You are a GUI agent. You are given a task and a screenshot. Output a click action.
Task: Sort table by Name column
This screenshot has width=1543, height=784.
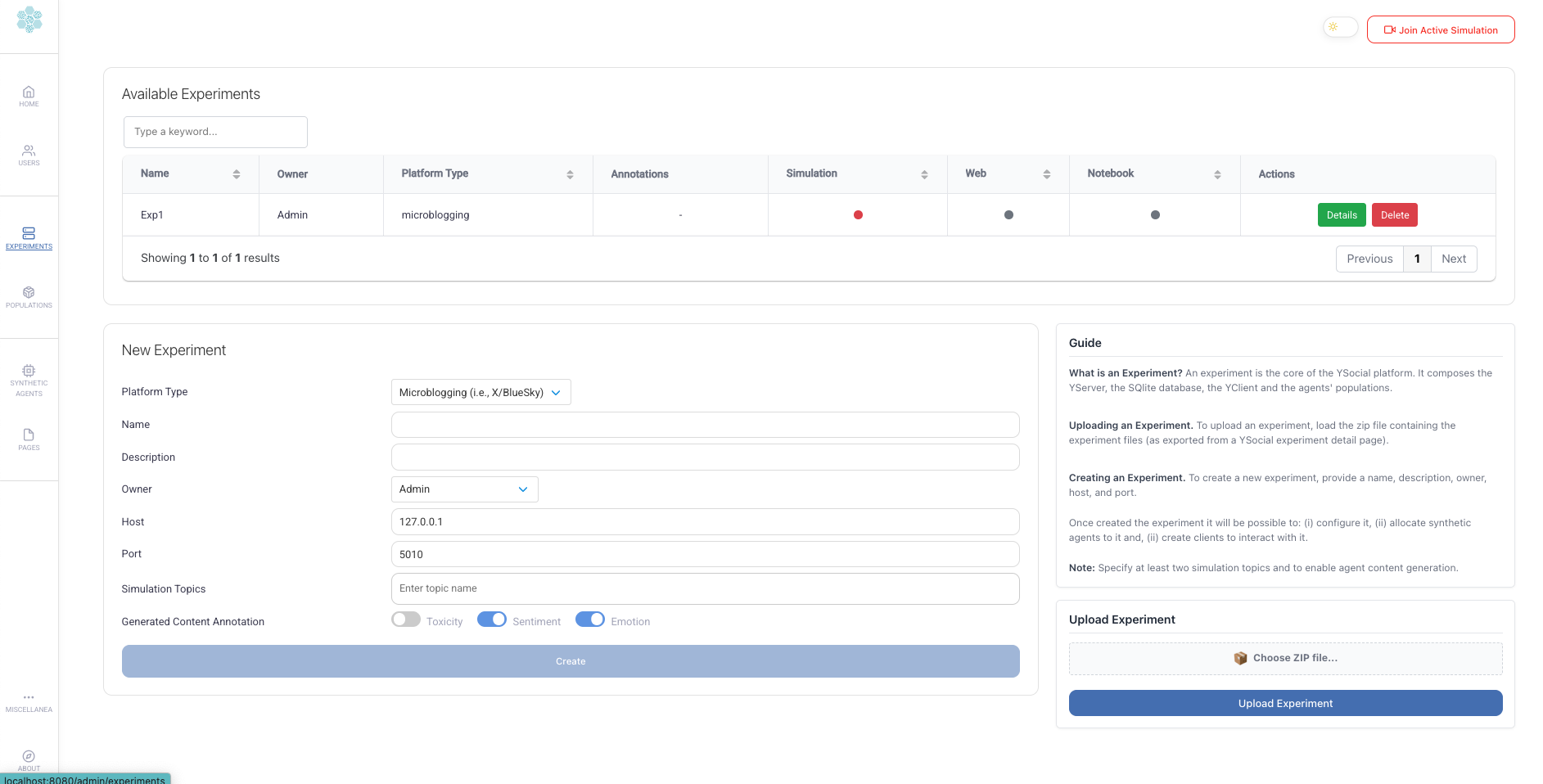point(236,174)
